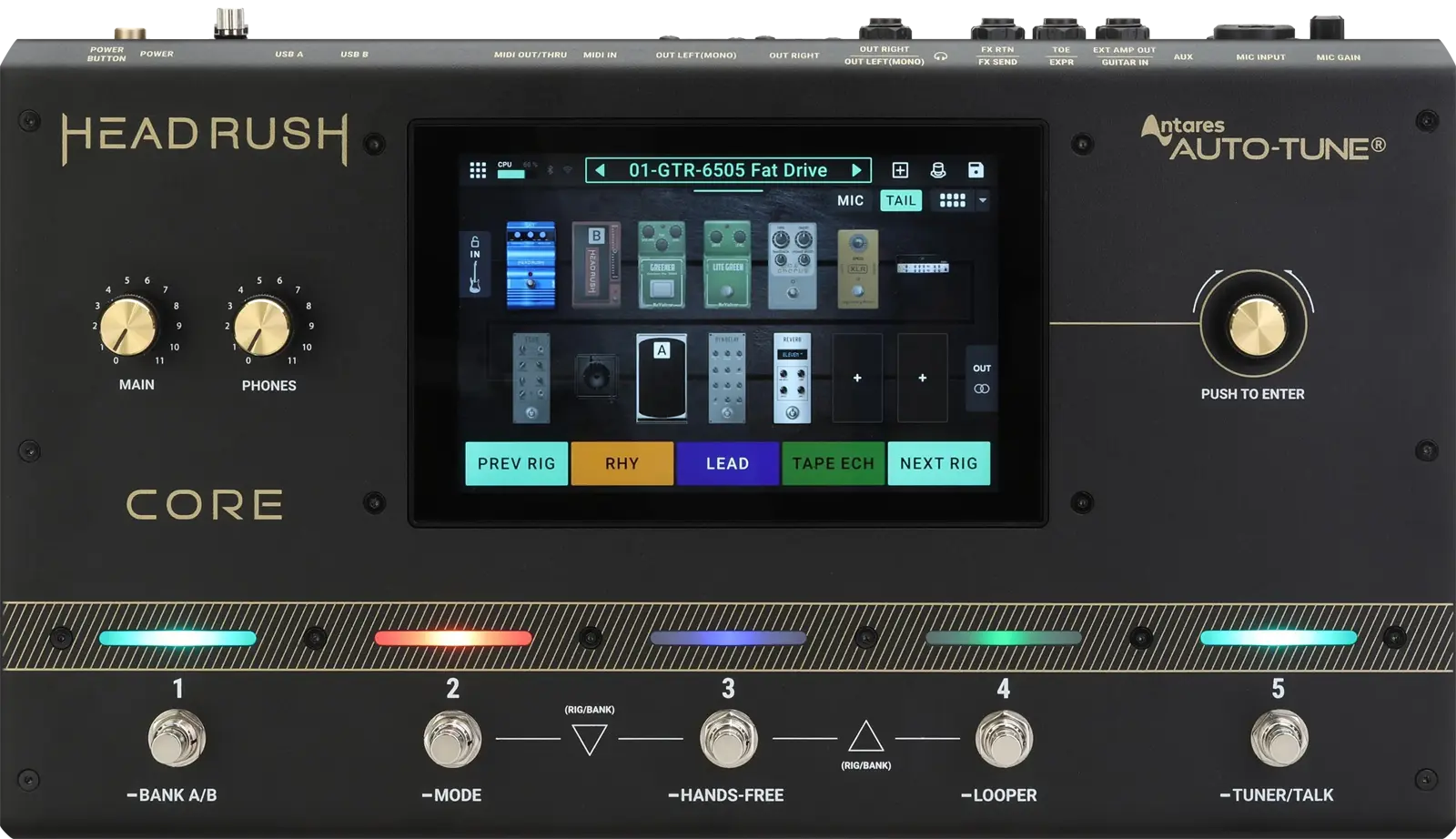Select the Lite Green pedal
Image resolution: width=1456 pixels, height=839 pixels.
coord(727,265)
